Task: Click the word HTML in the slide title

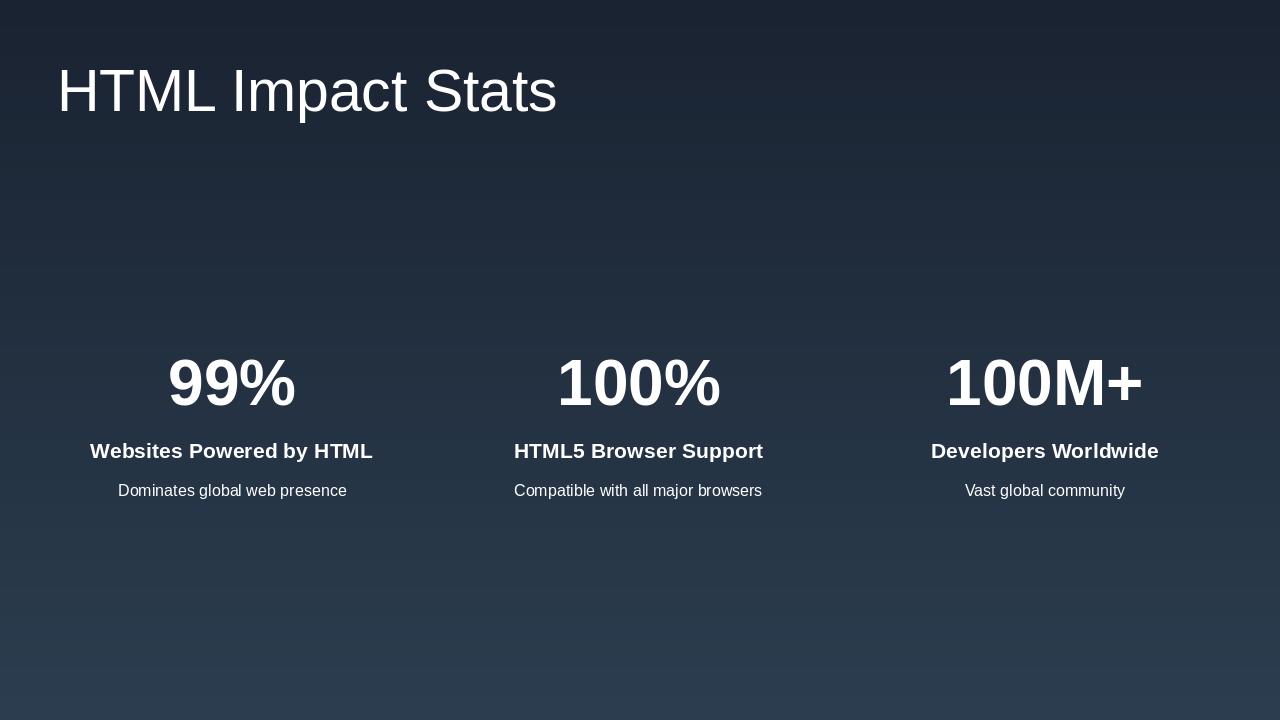Action: (136, 91)
